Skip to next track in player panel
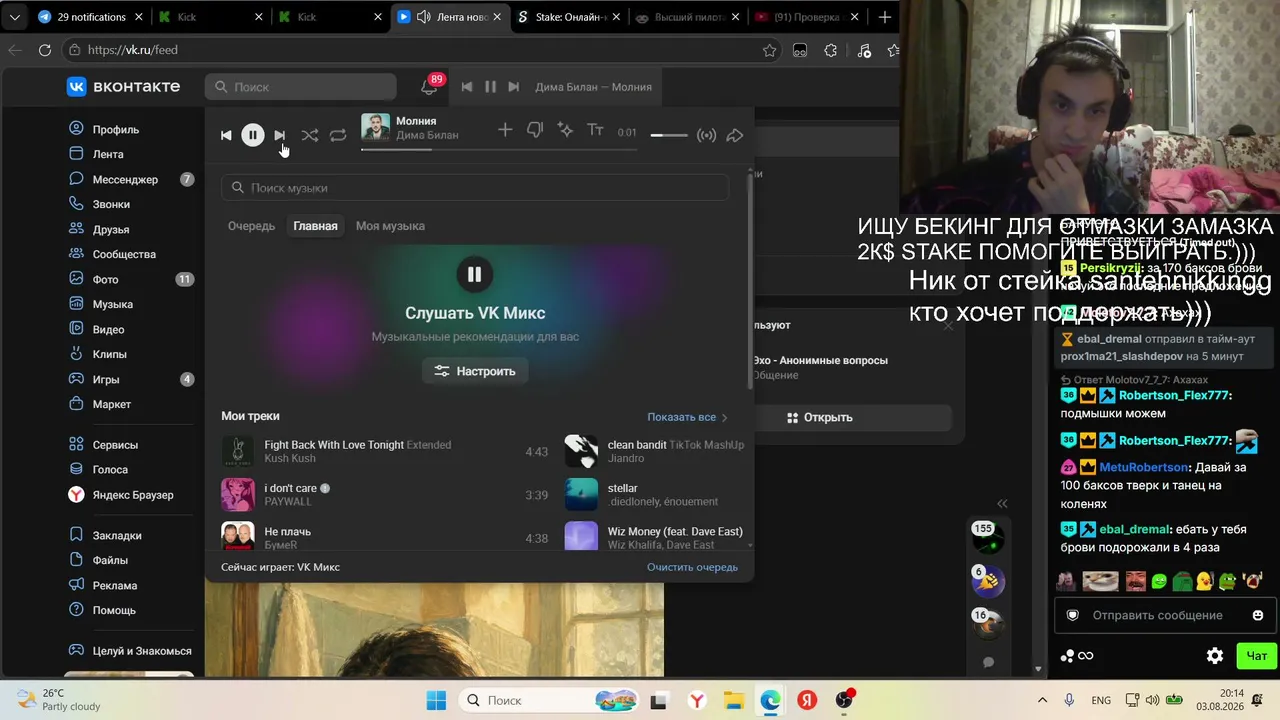The height and width of the screenshot is (720, 1280). tap(280, 135)
